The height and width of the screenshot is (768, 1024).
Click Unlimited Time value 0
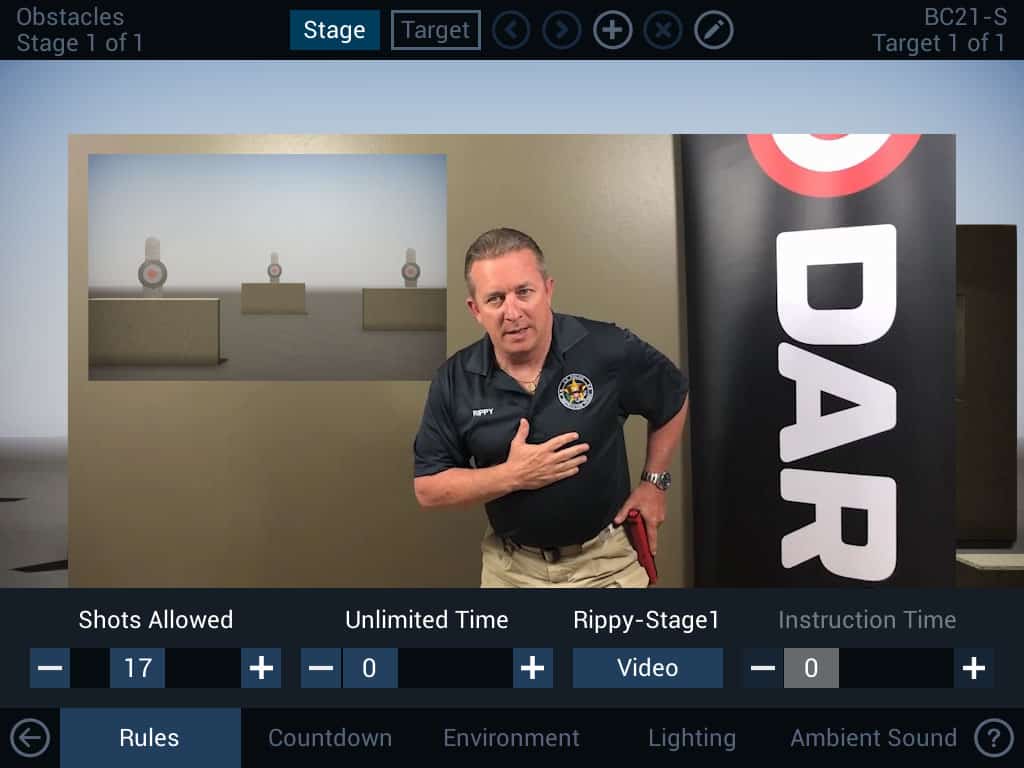(x=370, y=668)
